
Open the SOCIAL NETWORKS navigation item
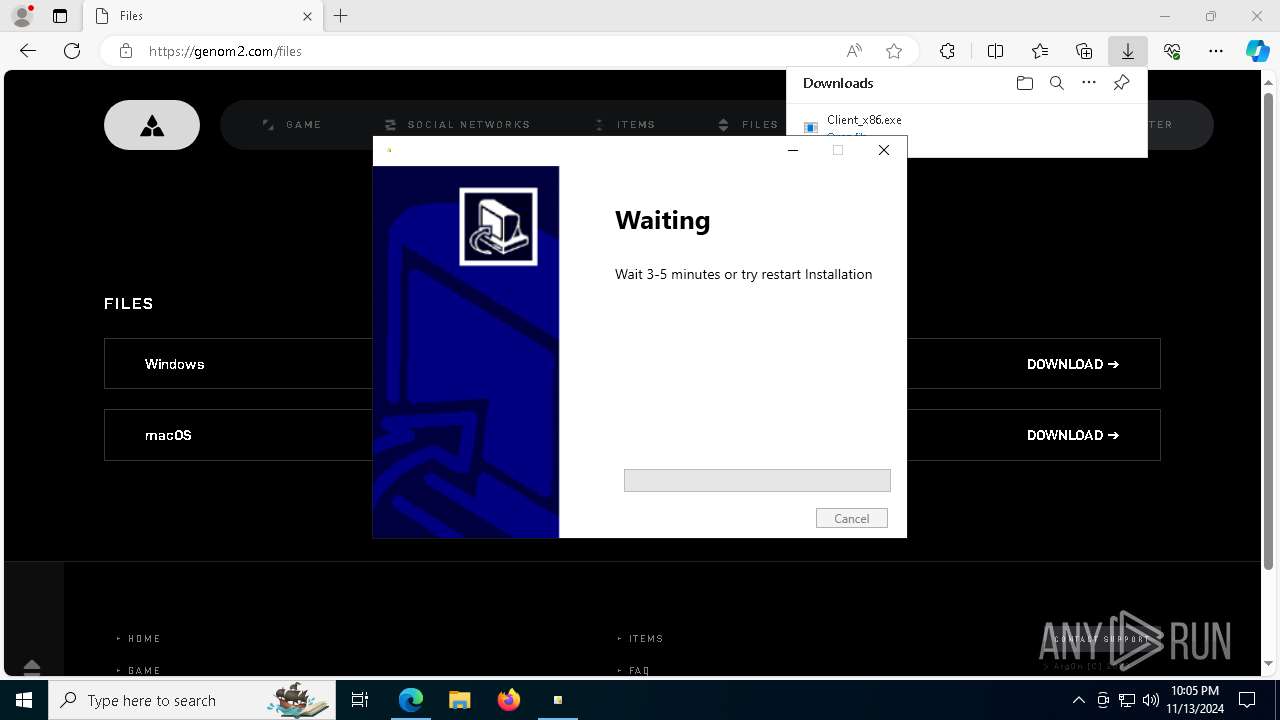click(x=458, y=125)
